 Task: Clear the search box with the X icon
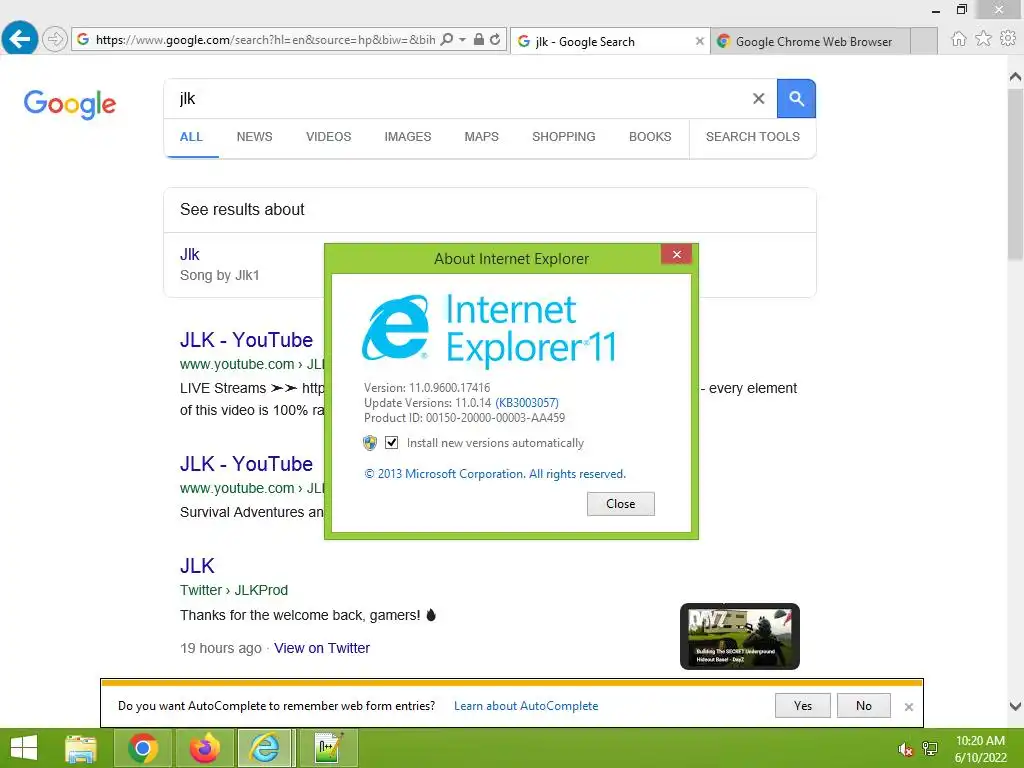tap(758, 99)
